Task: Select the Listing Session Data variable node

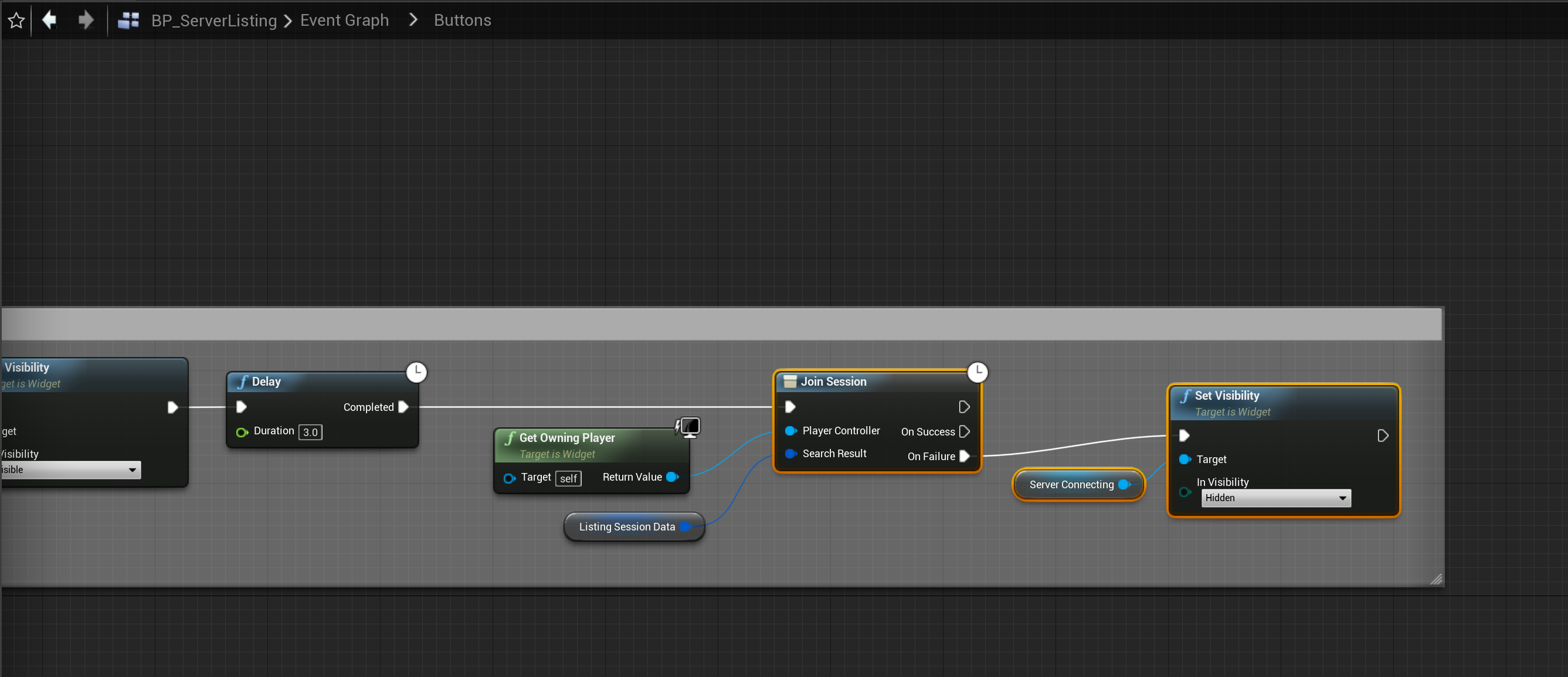Action: tap(626, 527)
